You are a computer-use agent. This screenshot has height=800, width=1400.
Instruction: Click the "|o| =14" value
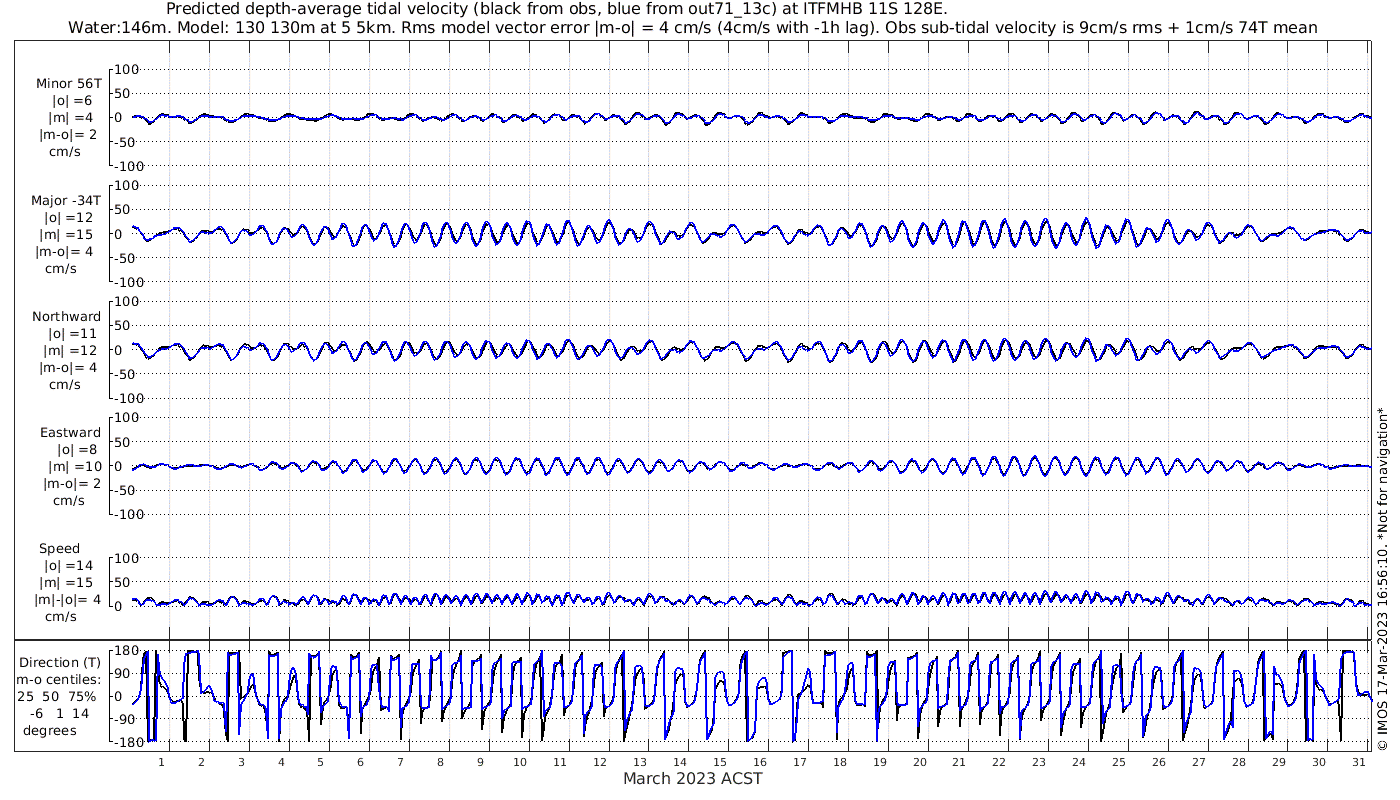pos(69,565)
